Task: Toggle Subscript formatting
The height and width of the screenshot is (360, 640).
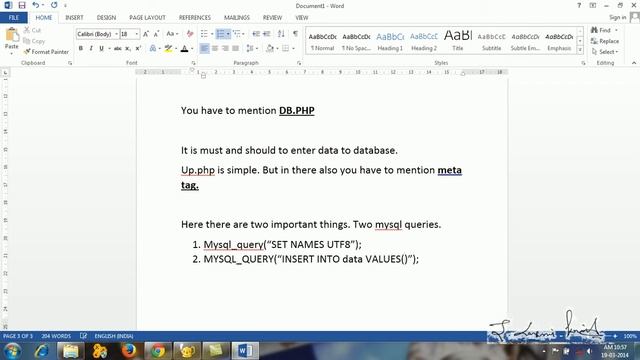Action: tap(128, 49)
